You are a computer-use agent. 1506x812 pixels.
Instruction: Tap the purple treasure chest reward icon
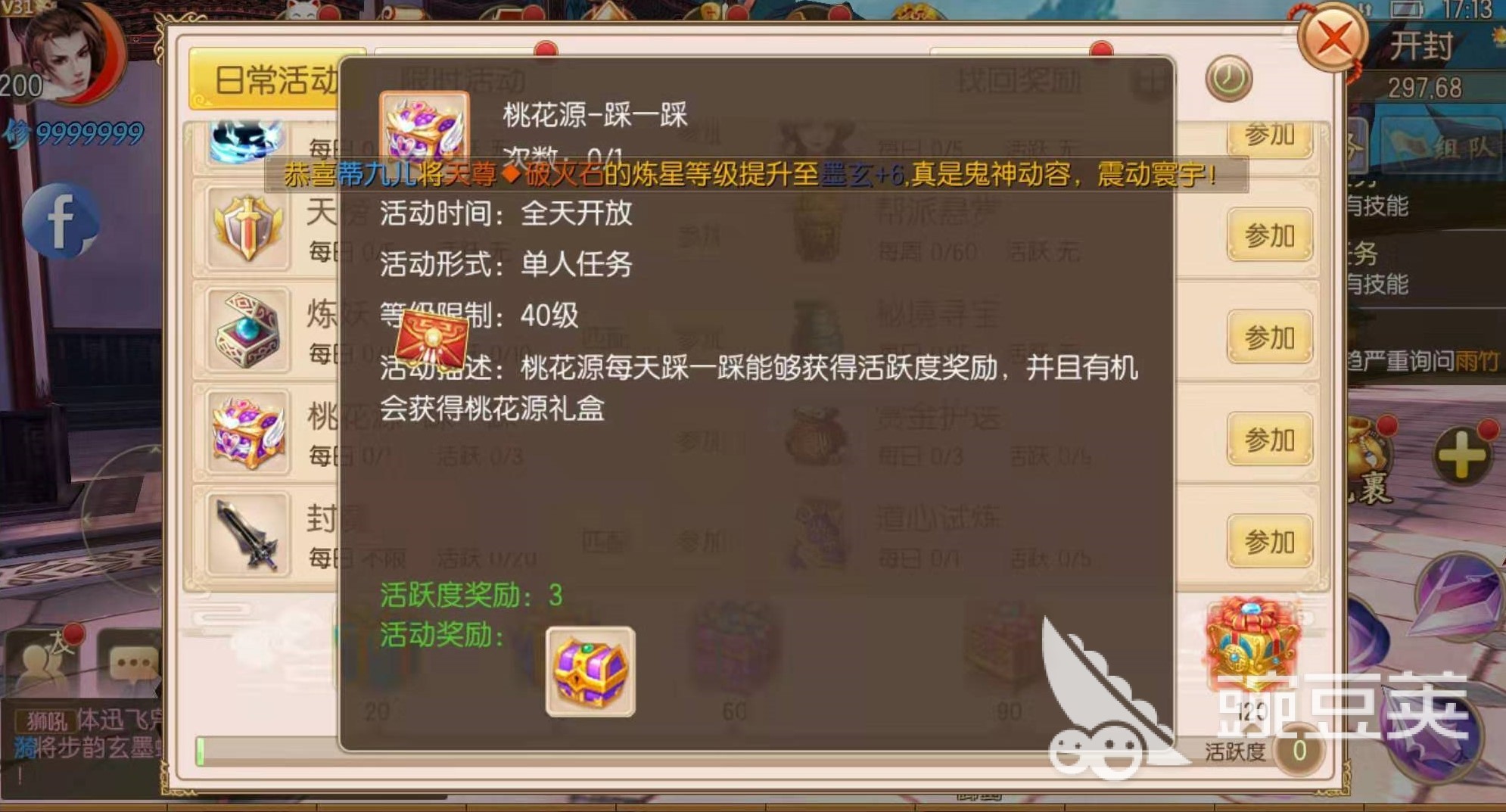point(590,672)
